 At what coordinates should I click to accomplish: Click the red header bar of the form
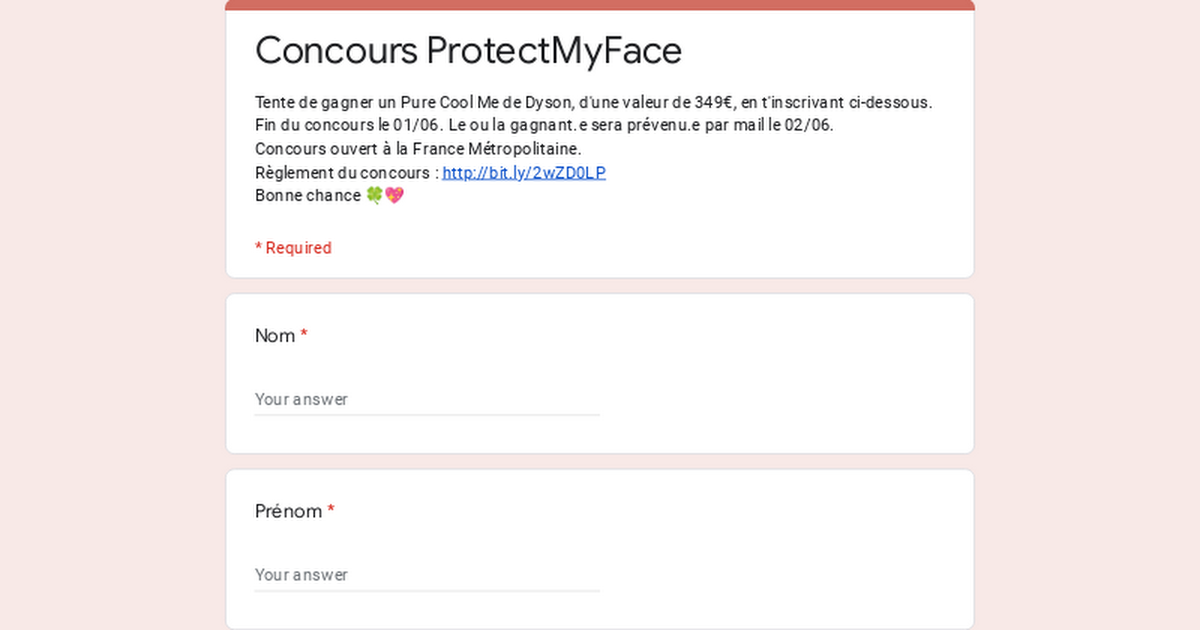point(600,5)
